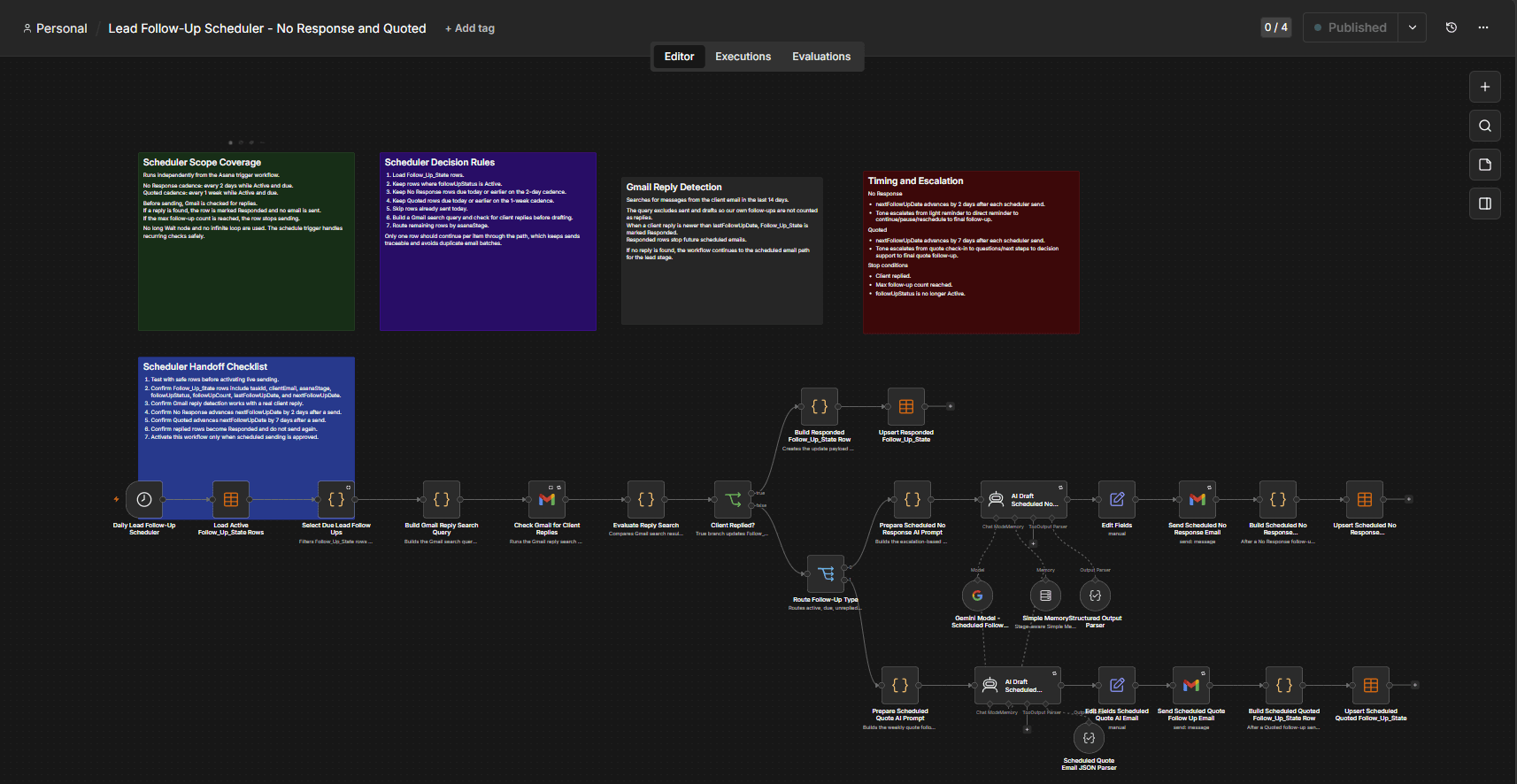Open the Build Gmail Reply Search Query node
Viewport: 1517px width, 784px height.
tap(442, 500)
